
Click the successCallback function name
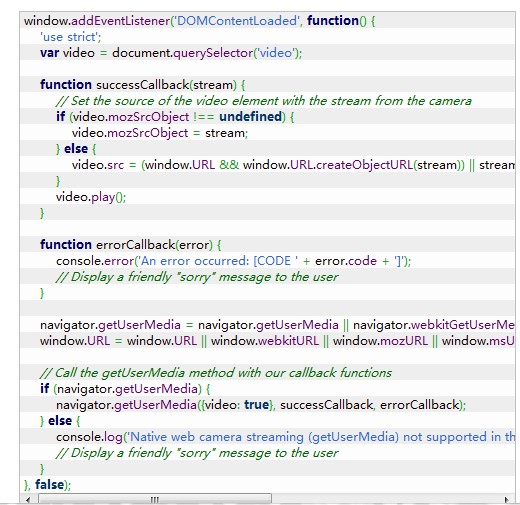click(143, 85)
